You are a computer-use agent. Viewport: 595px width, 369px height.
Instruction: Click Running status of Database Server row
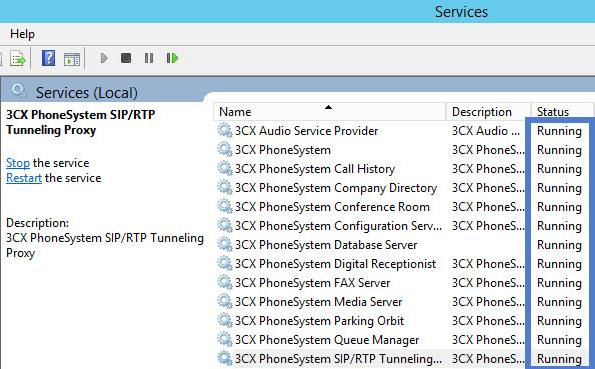tap(559, 245)
